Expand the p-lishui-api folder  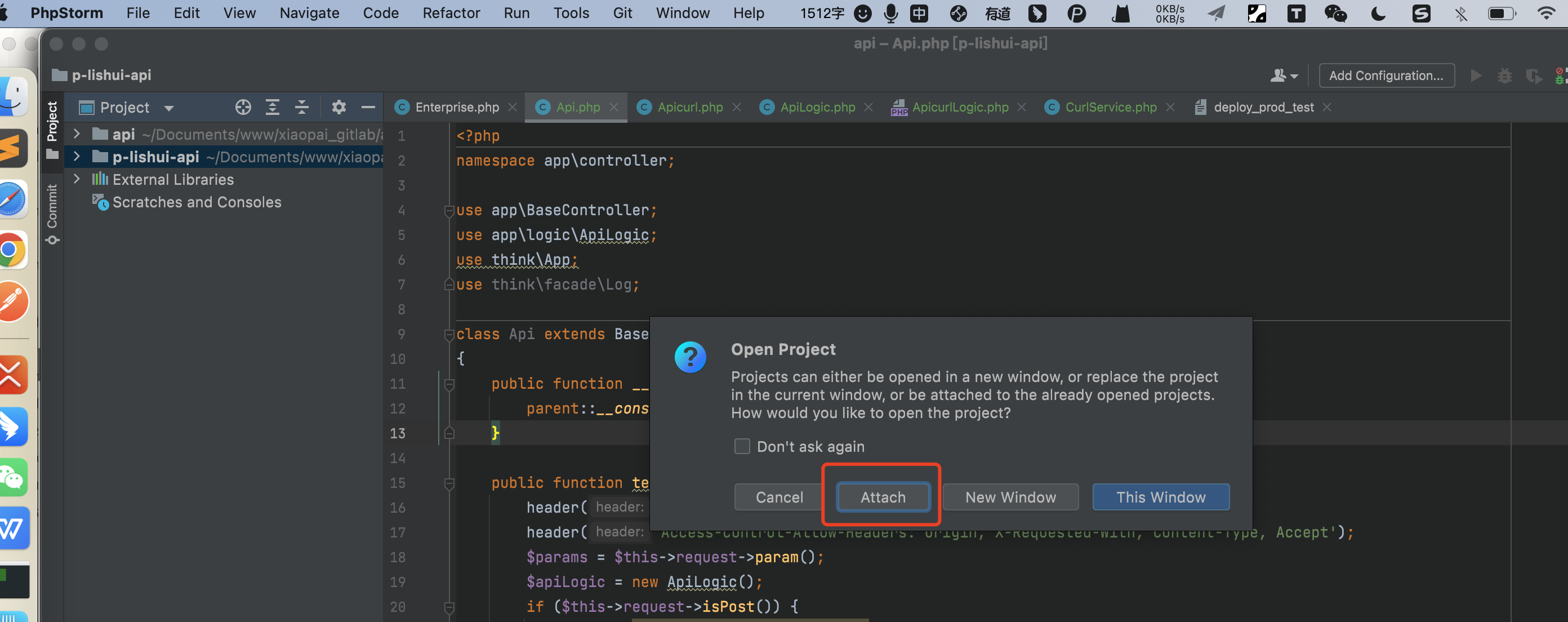[x=77, y=157]
